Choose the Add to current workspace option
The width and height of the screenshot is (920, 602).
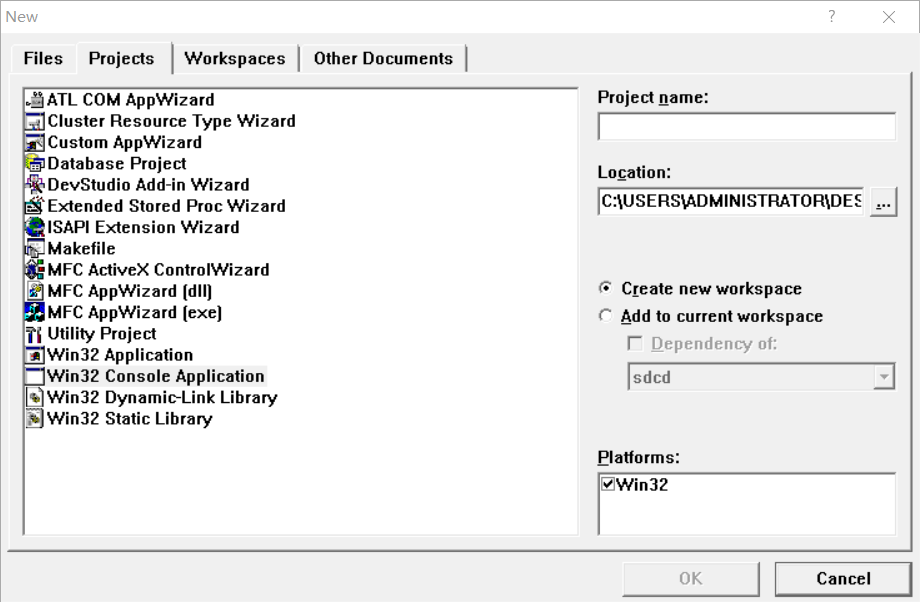606,316
